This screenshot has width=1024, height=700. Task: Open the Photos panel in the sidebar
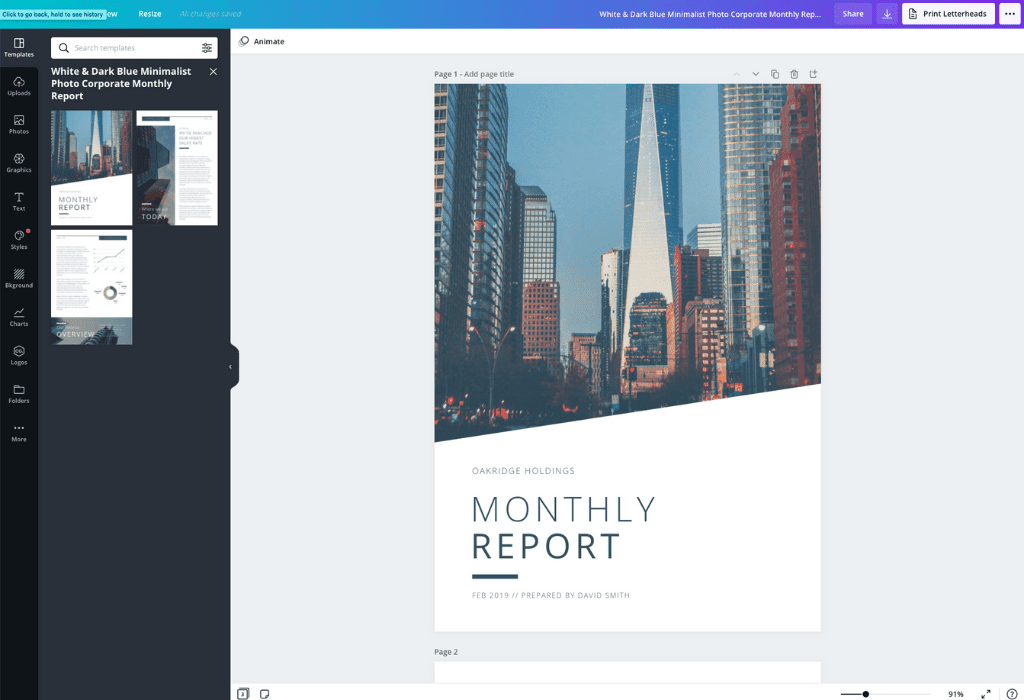coord(19,124)
